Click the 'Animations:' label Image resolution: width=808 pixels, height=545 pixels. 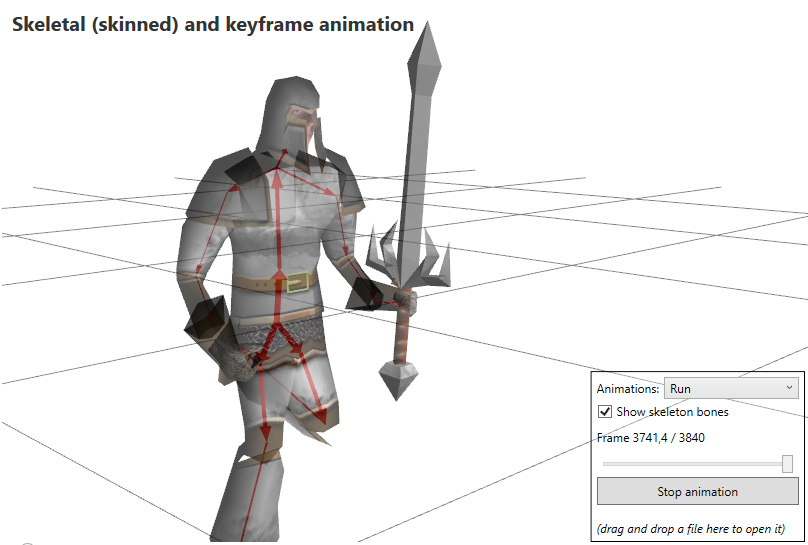click(628, 389)
